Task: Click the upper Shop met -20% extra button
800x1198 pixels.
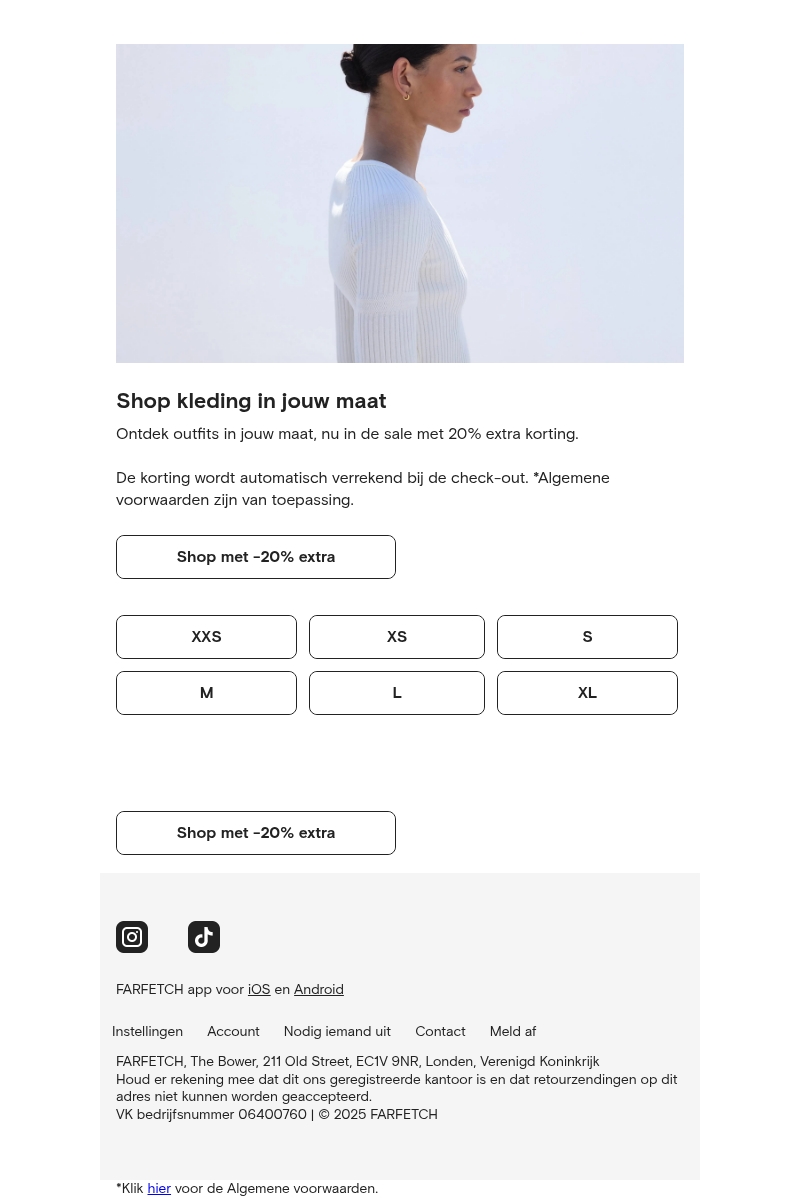Action: click(x=256, y=557)
